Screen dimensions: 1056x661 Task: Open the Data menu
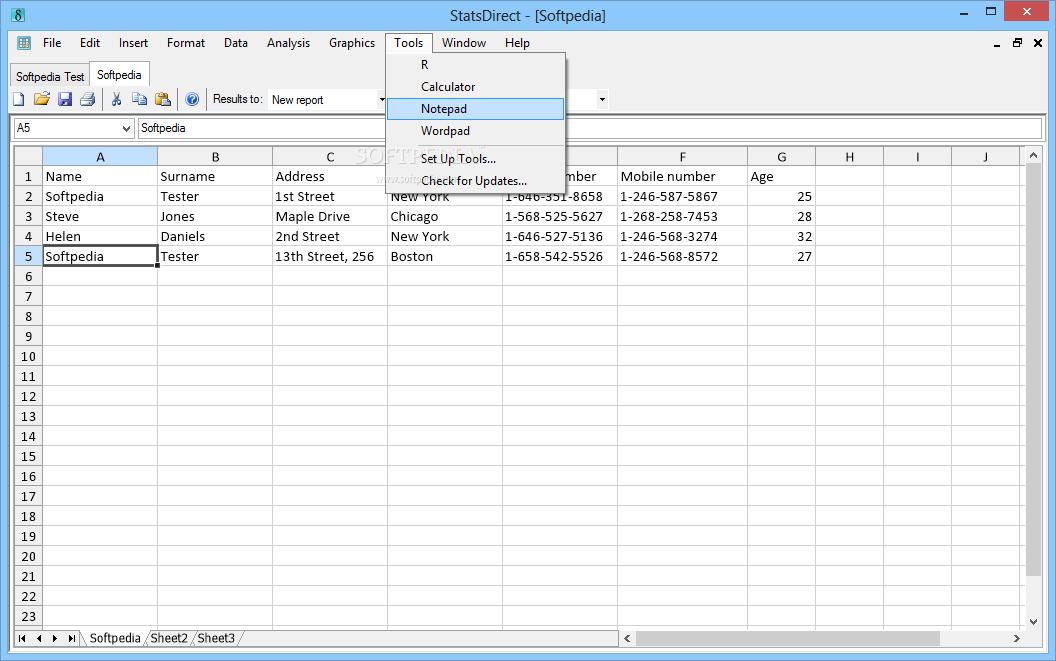(236, 43)
